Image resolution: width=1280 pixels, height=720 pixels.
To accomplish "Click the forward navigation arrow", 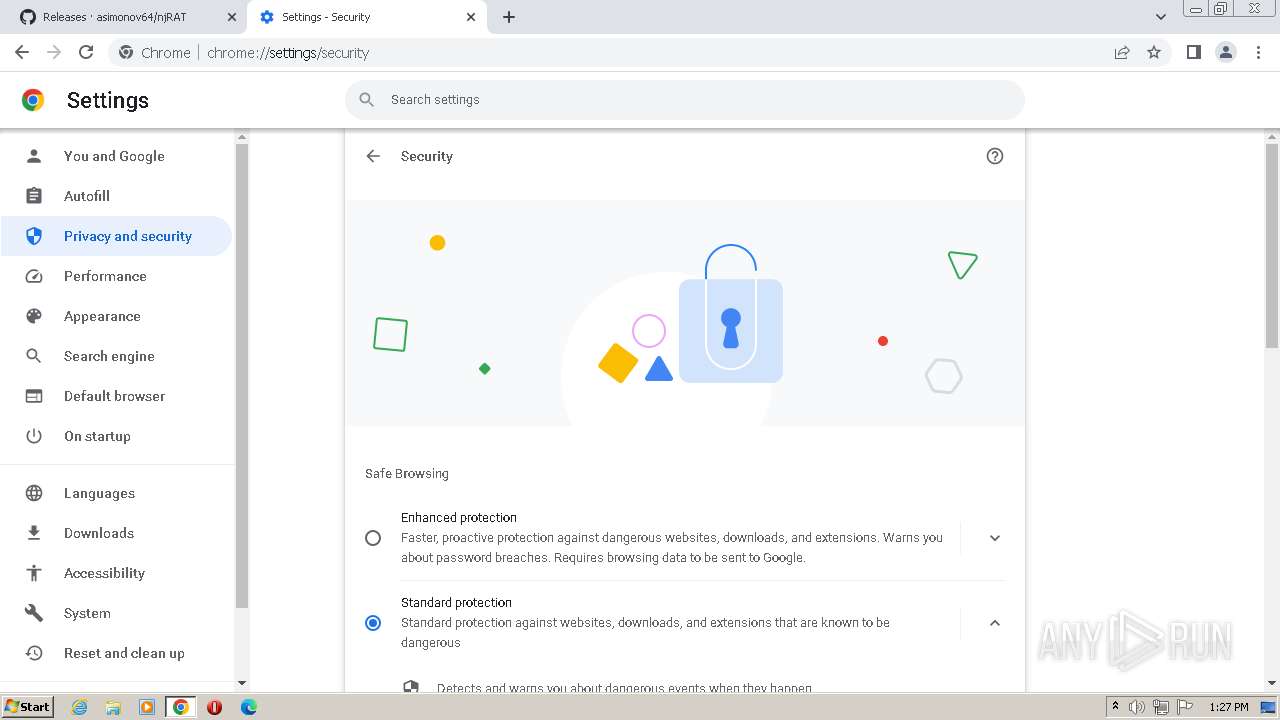I will (x=54, y=52).
